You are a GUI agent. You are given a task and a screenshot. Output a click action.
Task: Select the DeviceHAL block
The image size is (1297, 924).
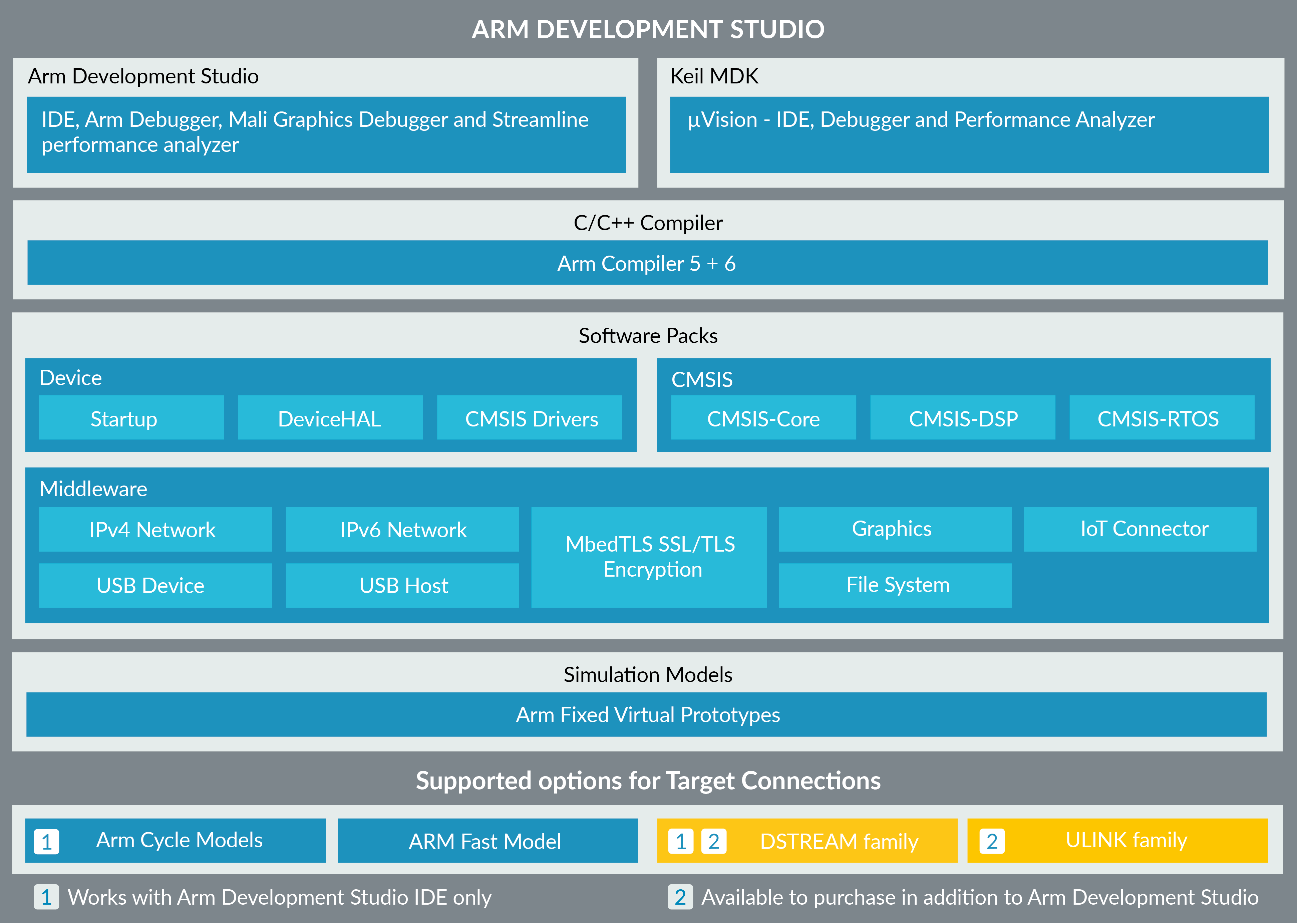(330, 418)
